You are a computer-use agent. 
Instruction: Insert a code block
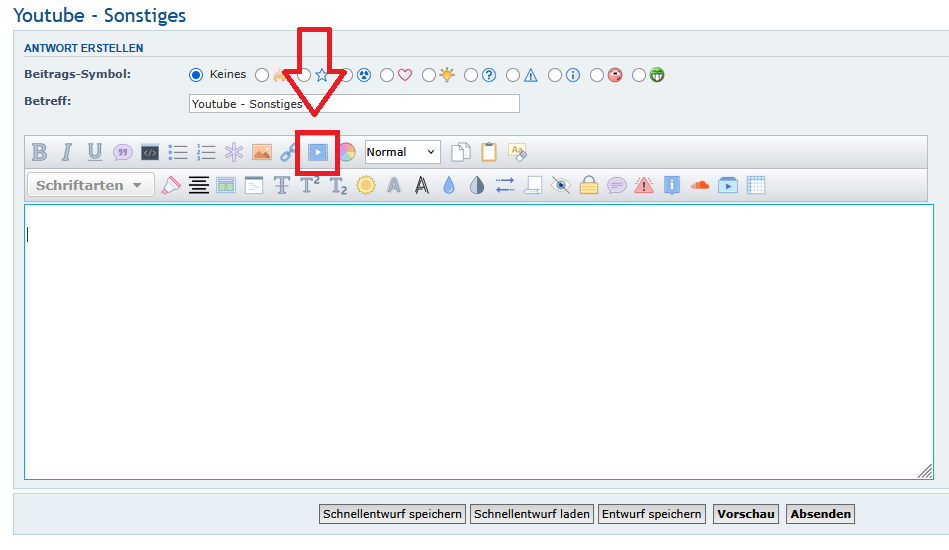(x=149, y=152)
